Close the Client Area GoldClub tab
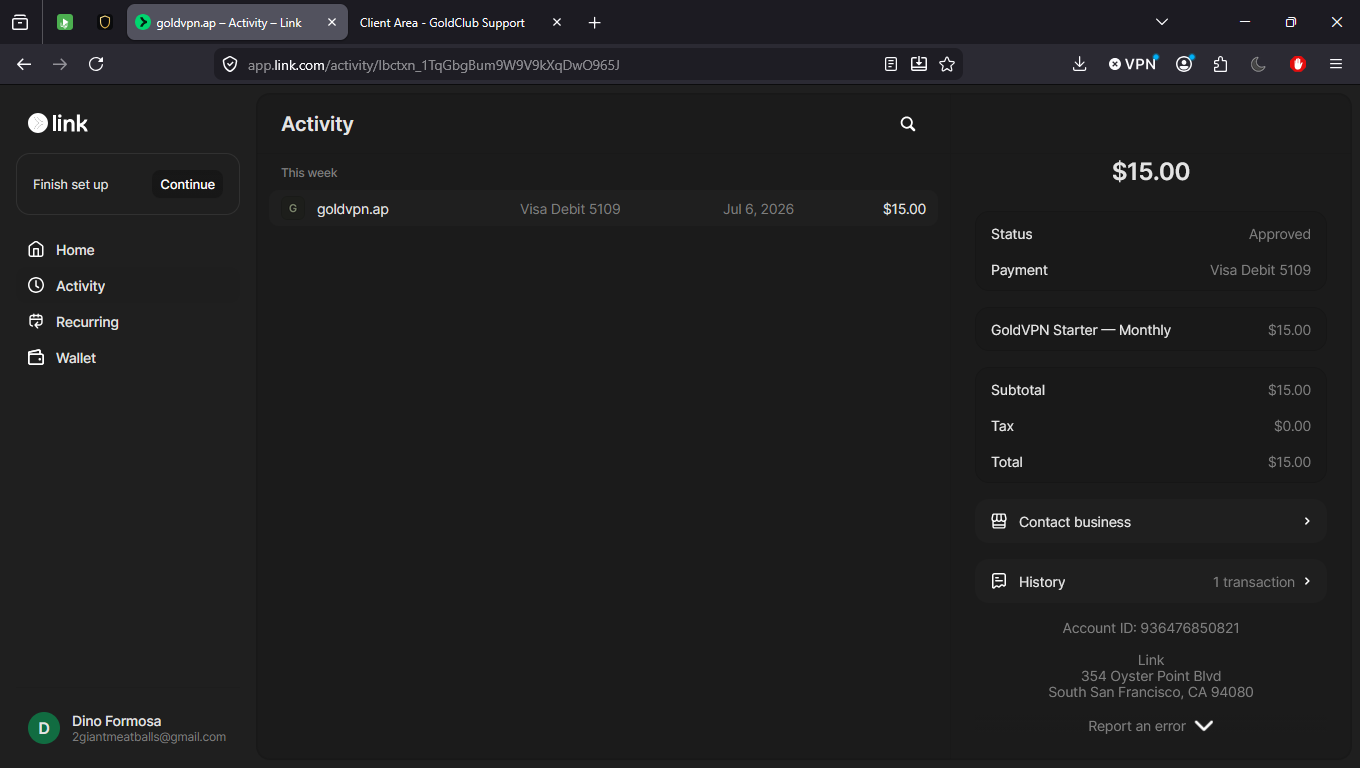The height and width of the screenshot is (768, 1360). [557, 22]
